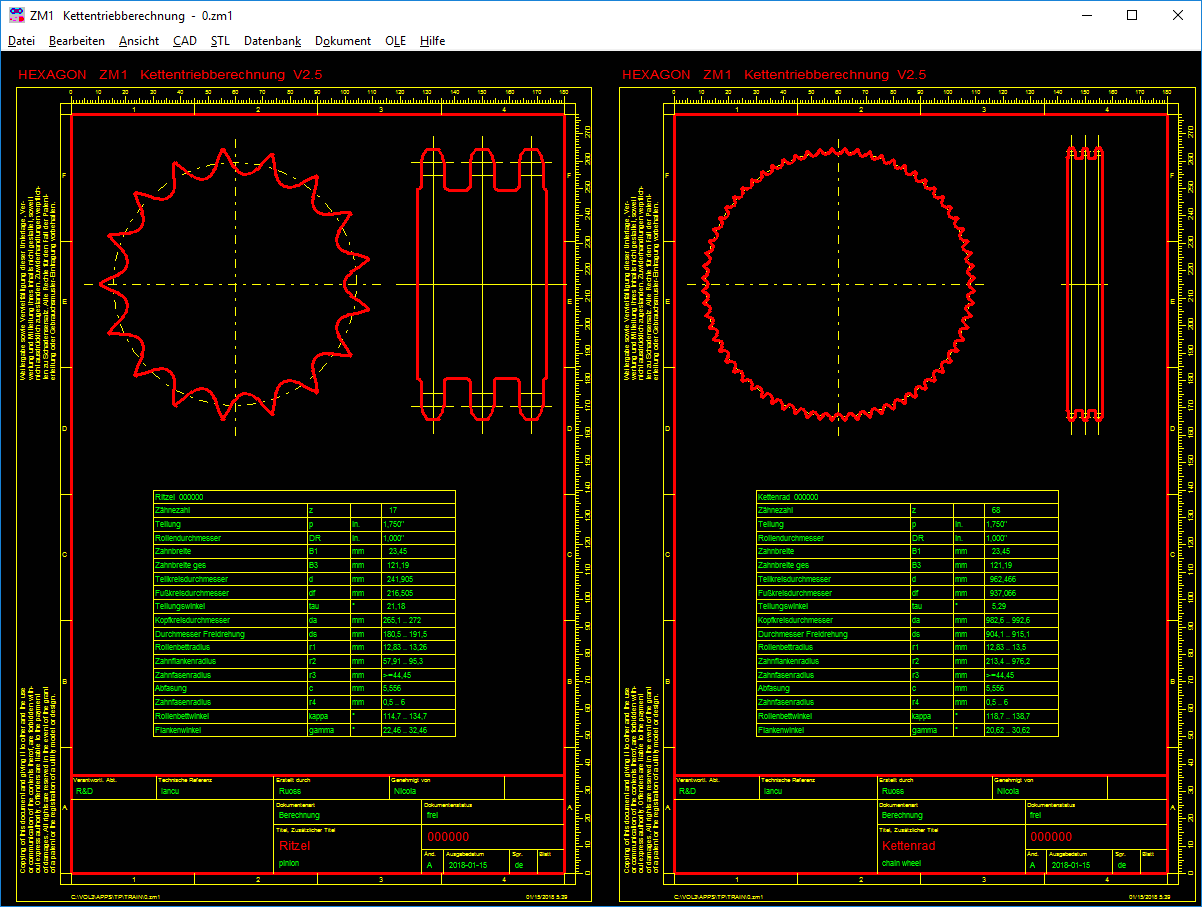Open the Dokument menu
Image resolution: width=1202 pixels, height=907 pixels.
(343, 41)
